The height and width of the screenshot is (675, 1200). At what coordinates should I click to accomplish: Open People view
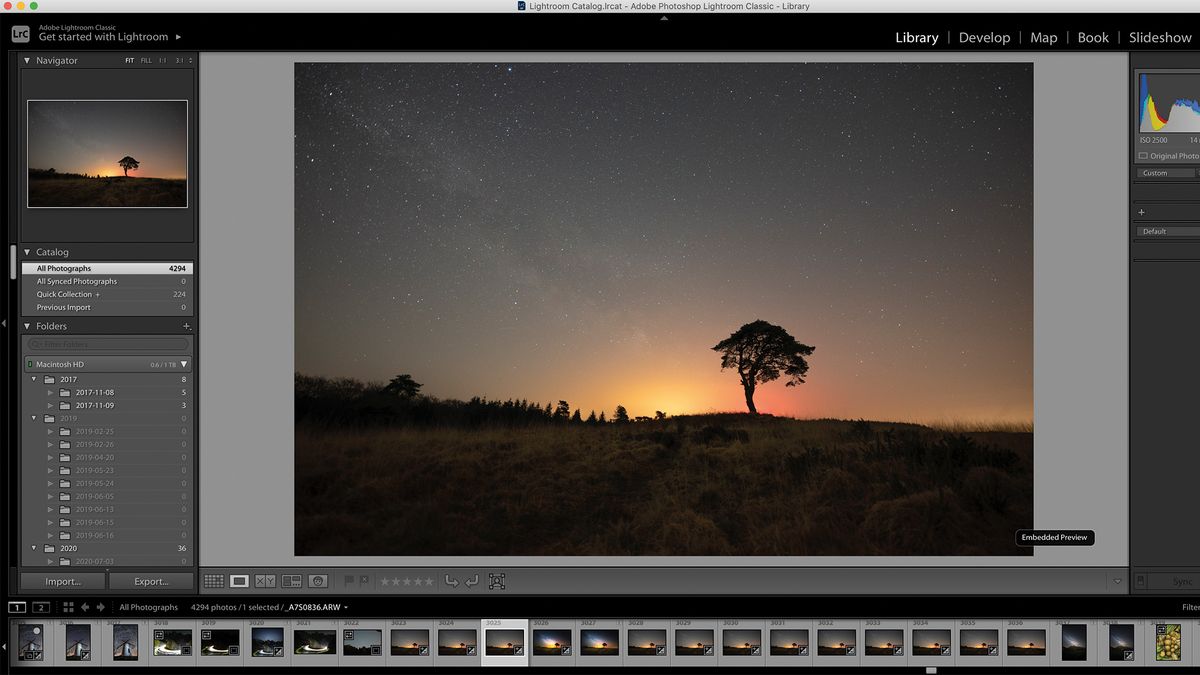318,581
